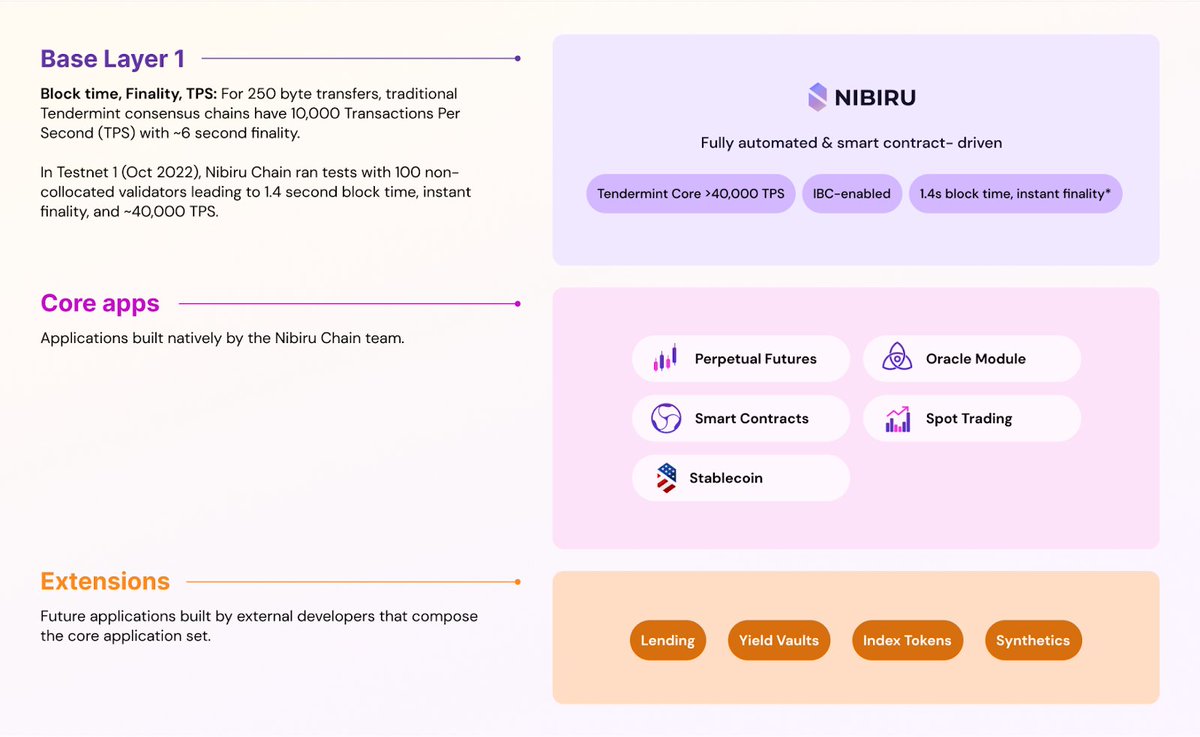The image size is (1200, 737).
Task: Click 'Block time, Finality, TPS:' bold text
Action: coord(128,94)
